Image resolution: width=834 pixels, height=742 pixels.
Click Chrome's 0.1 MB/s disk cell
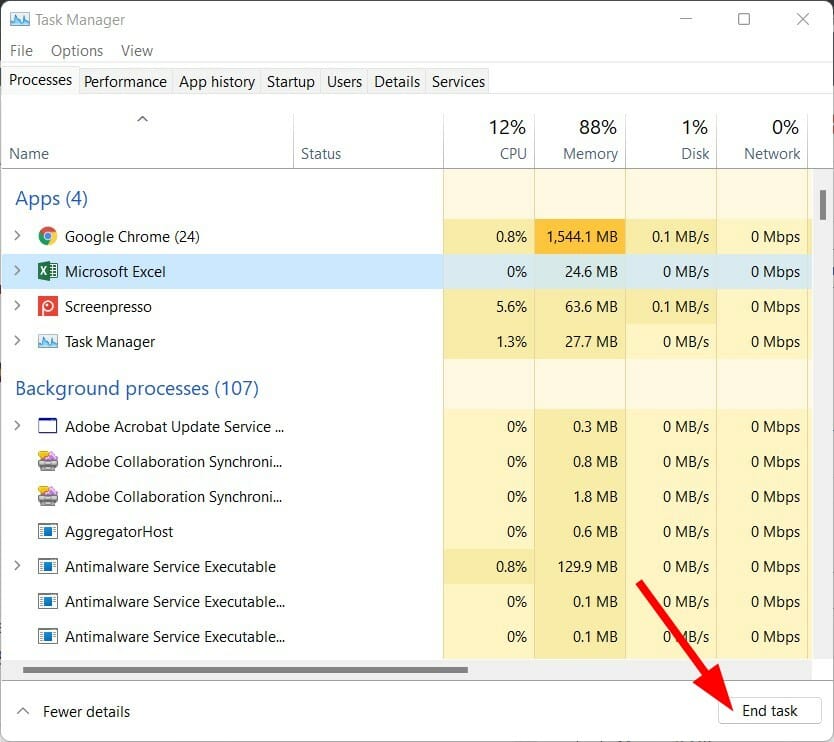tap(671, 236)
